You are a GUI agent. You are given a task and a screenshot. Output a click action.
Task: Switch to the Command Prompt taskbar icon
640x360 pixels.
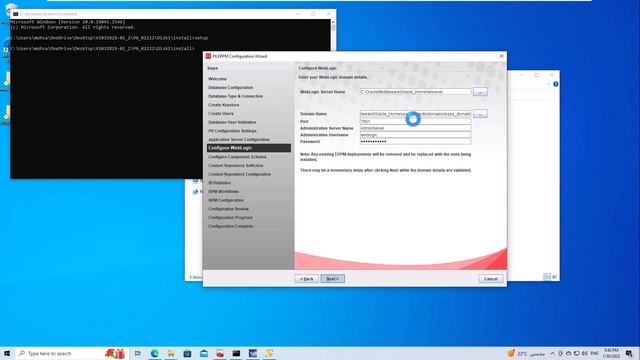(236, 353)
